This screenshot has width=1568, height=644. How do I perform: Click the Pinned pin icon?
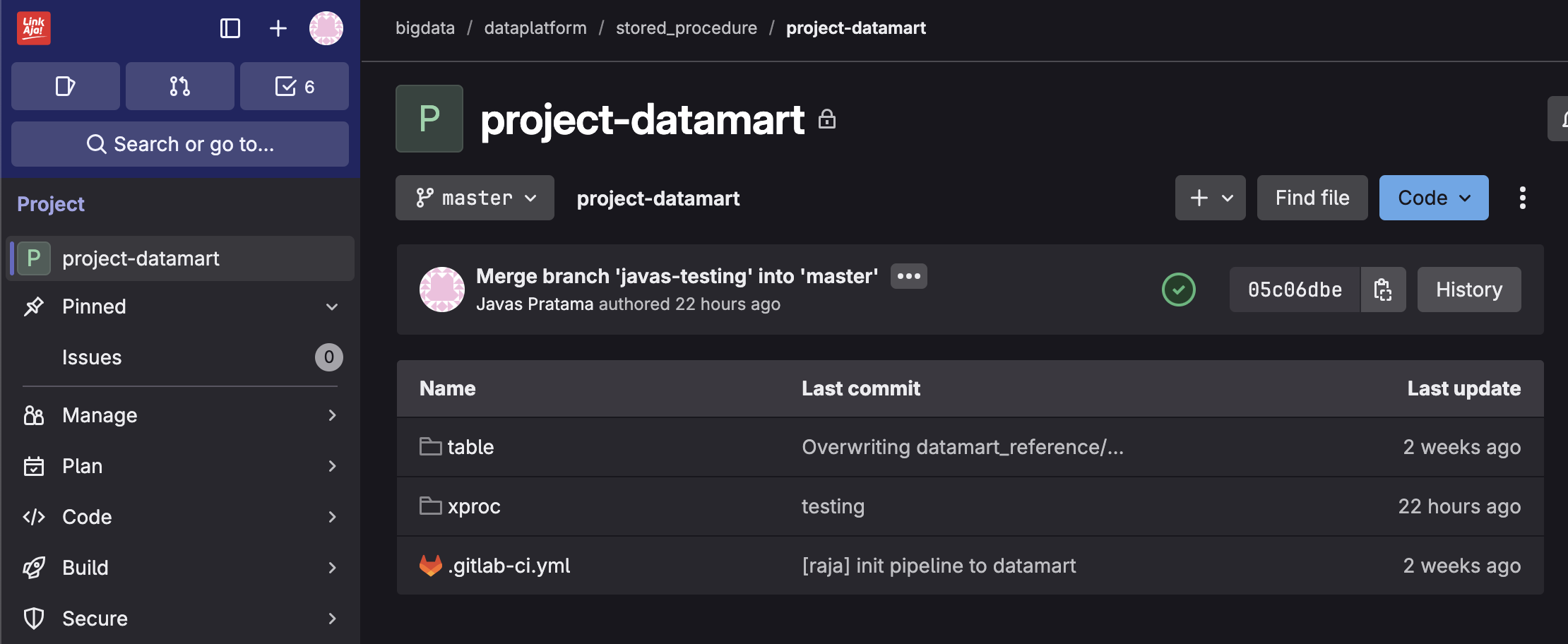pyautogui.click(x=34, y=306)
